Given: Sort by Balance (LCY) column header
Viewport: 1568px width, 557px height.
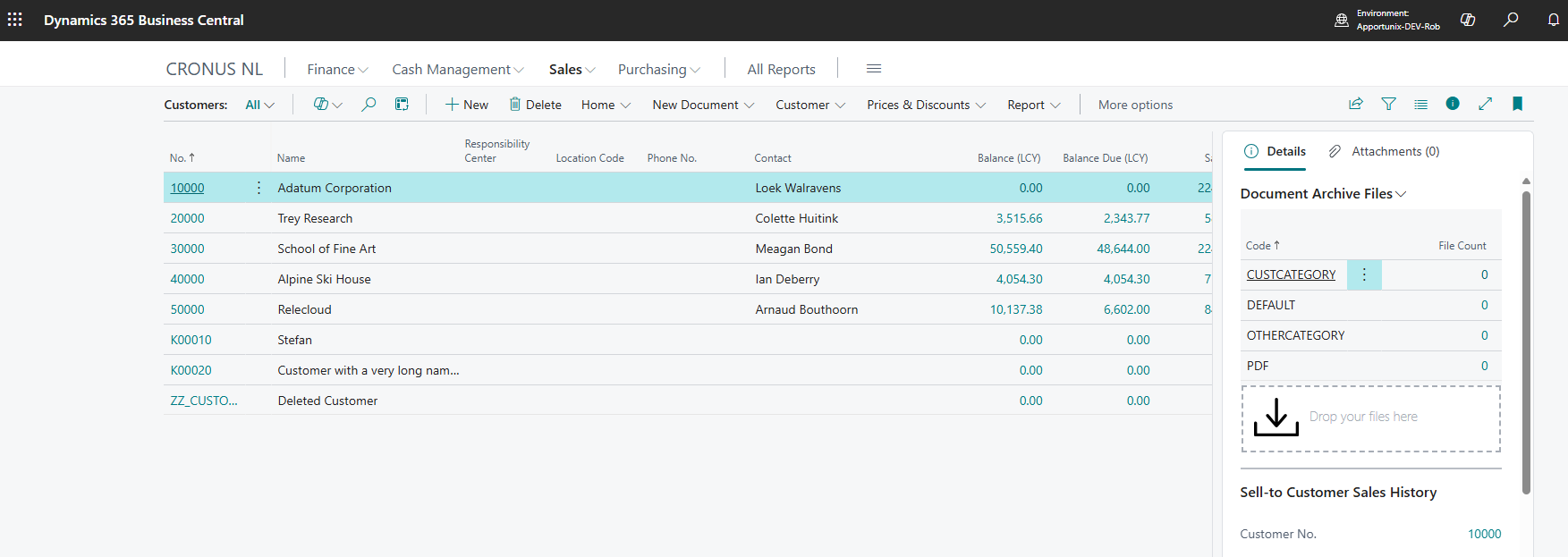Looking at the screenshot, I should [1009, 158].
